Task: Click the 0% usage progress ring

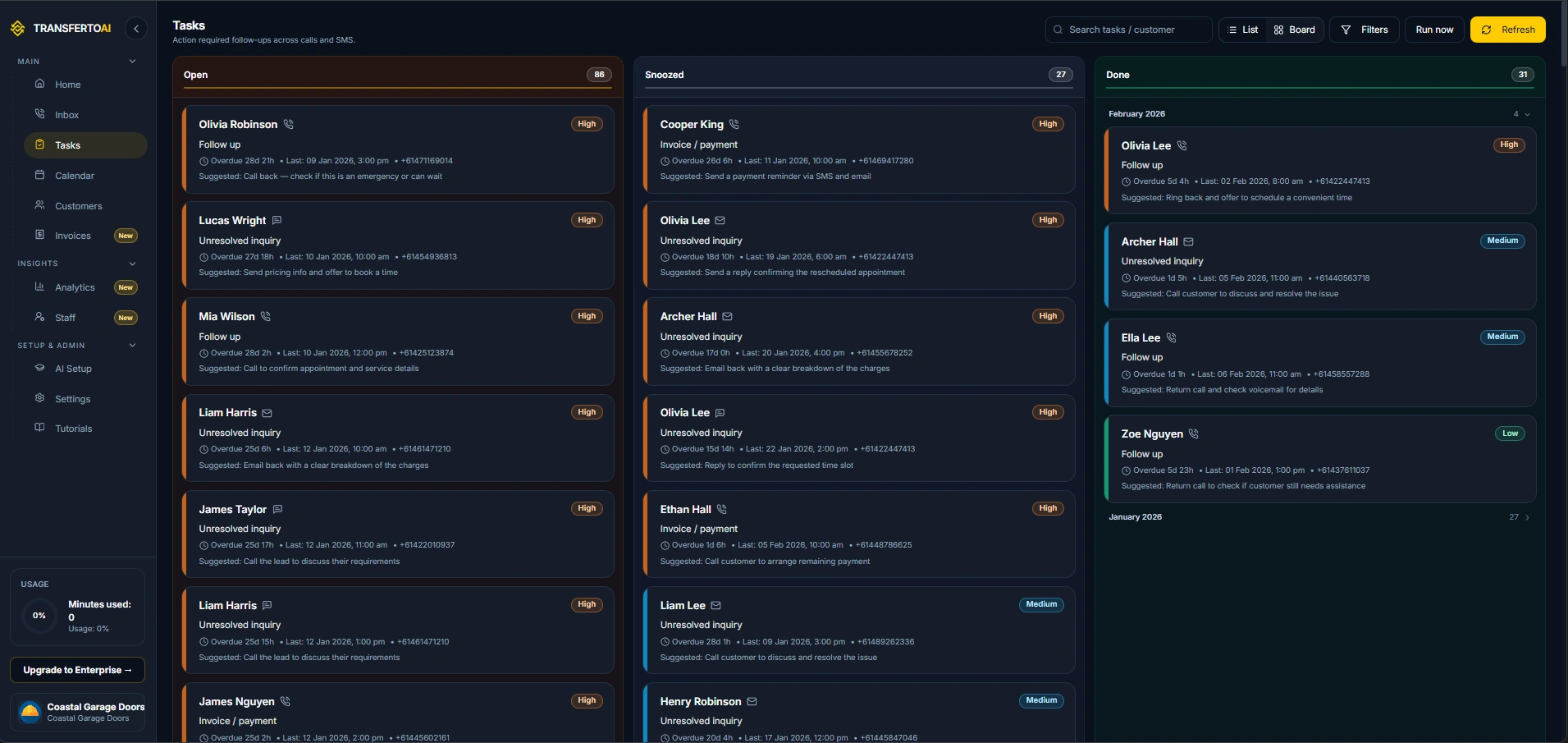Action: point(39,616)
